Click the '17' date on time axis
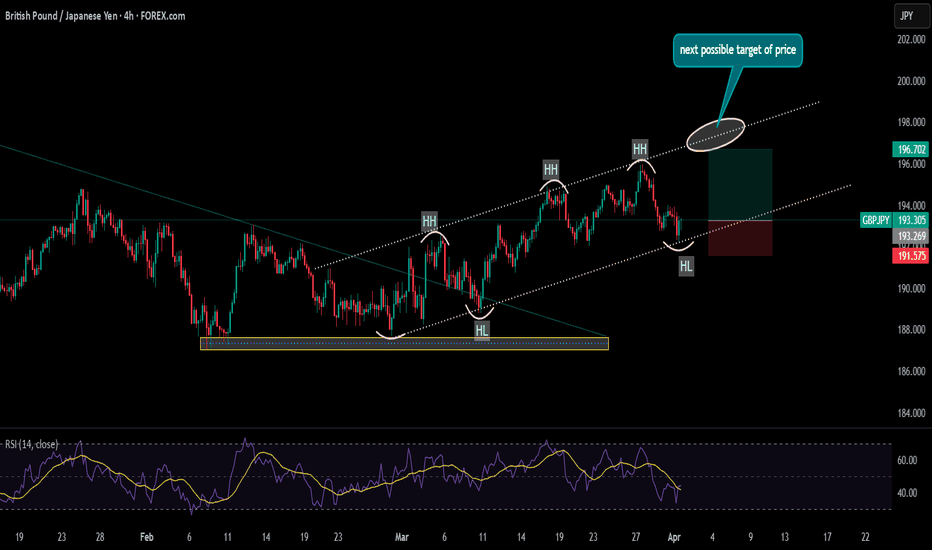This screenshot has width=932, height=550. click(827, 537)
